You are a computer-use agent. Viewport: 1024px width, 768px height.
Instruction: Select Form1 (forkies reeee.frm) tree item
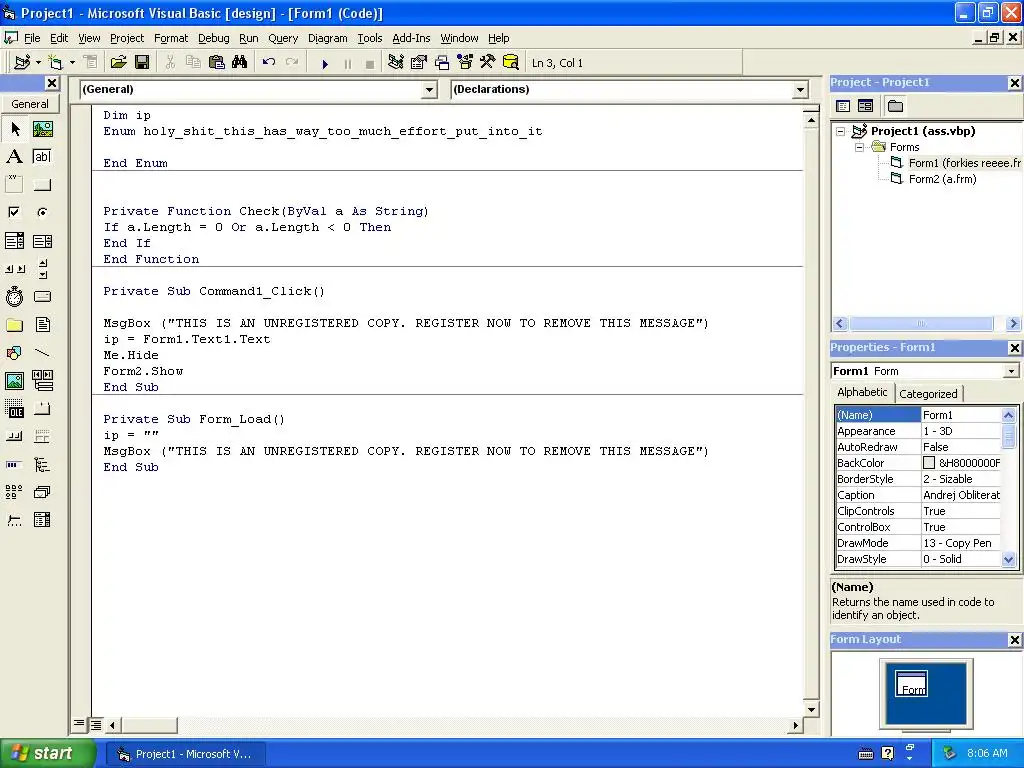(965, 163)
